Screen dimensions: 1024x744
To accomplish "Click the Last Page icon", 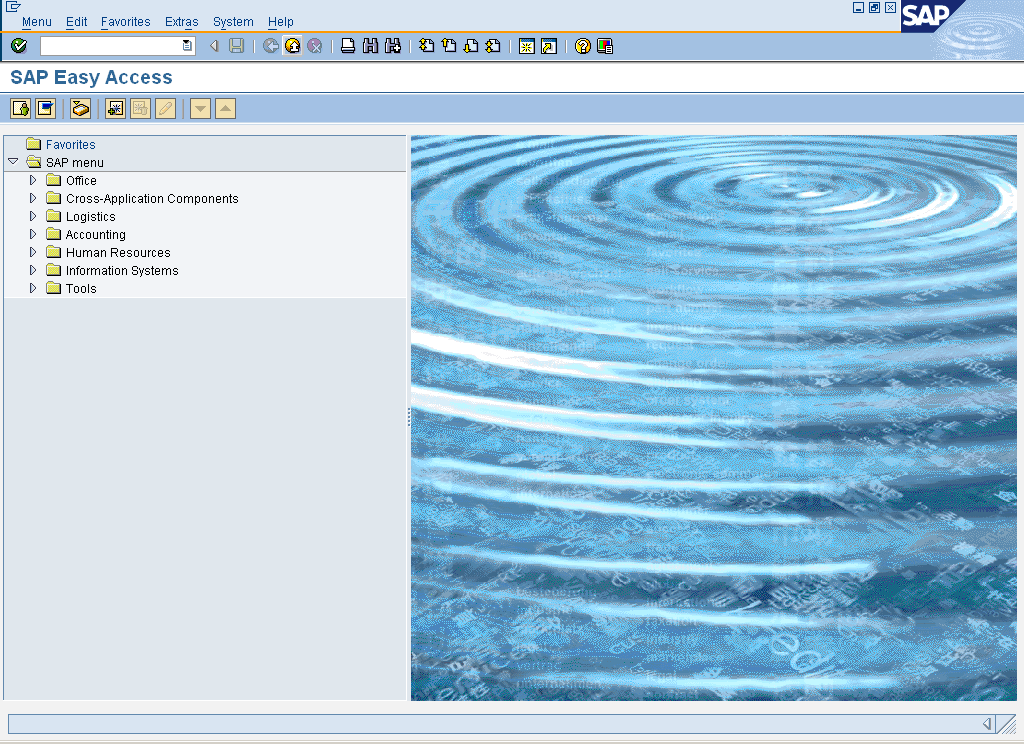I will [x=493, y=46].
